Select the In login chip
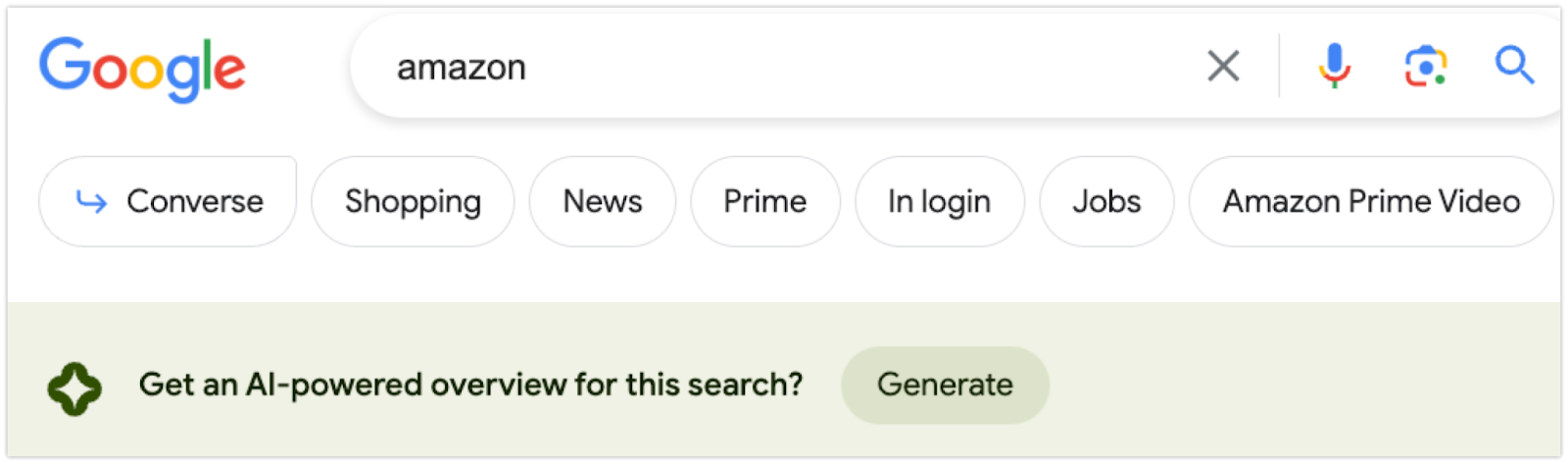 click(940, 201)
